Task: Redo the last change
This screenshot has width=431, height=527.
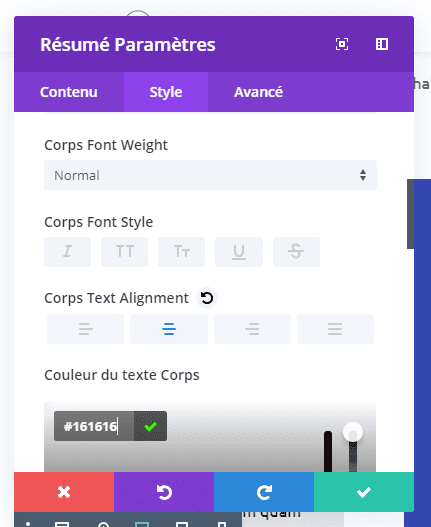Action: click(x=264, y=492)
